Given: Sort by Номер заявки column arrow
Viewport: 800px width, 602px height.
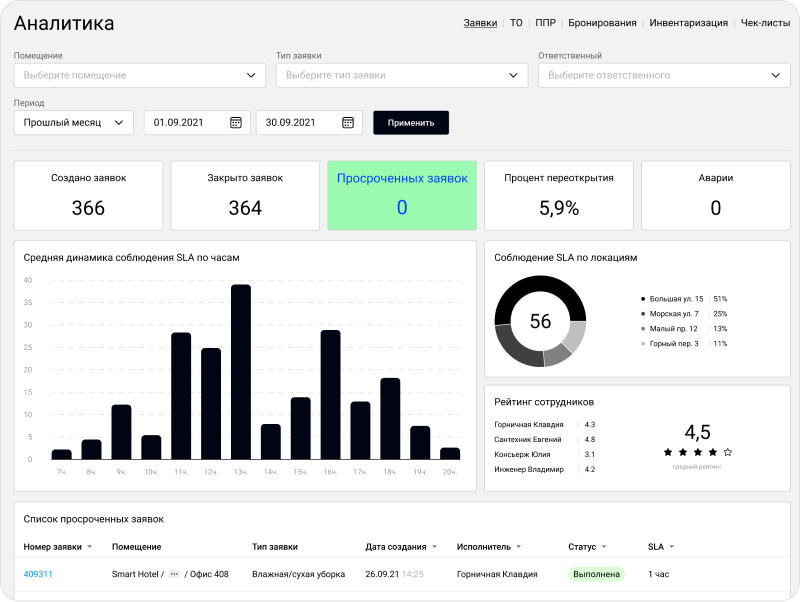Looking at the screenshot, I should pyautogui.click(x=90, y=547).
